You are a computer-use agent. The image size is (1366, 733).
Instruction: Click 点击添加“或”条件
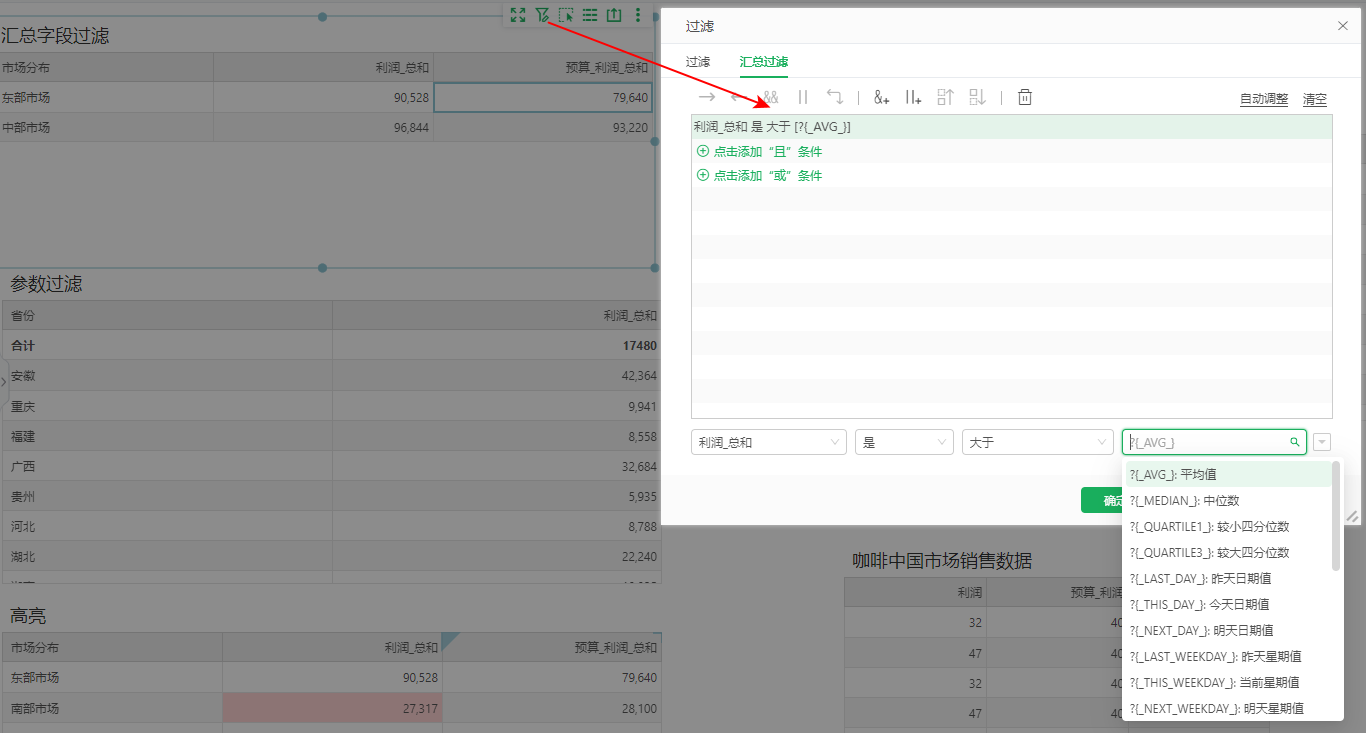[760, 175]
